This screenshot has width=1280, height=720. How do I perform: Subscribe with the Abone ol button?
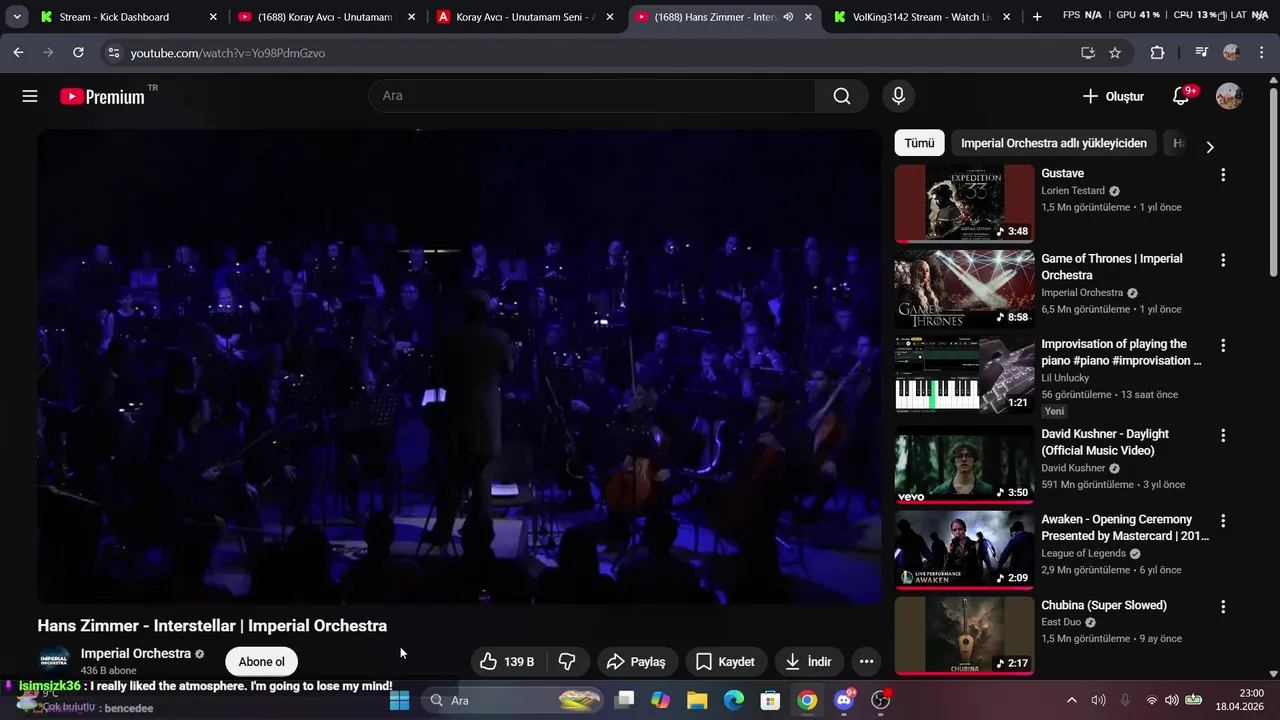261,661
